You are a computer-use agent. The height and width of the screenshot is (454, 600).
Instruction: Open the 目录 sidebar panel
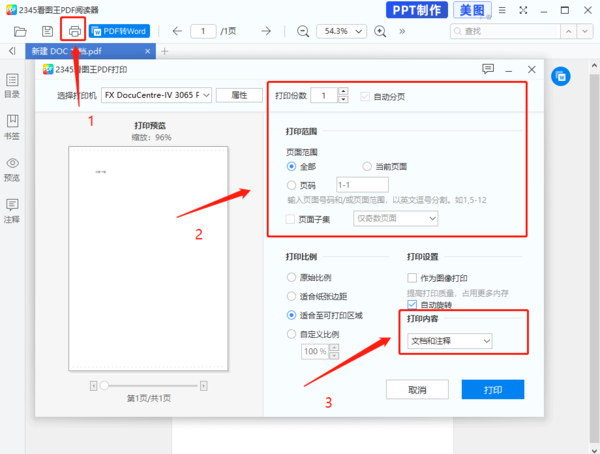[x=12, y=85]
